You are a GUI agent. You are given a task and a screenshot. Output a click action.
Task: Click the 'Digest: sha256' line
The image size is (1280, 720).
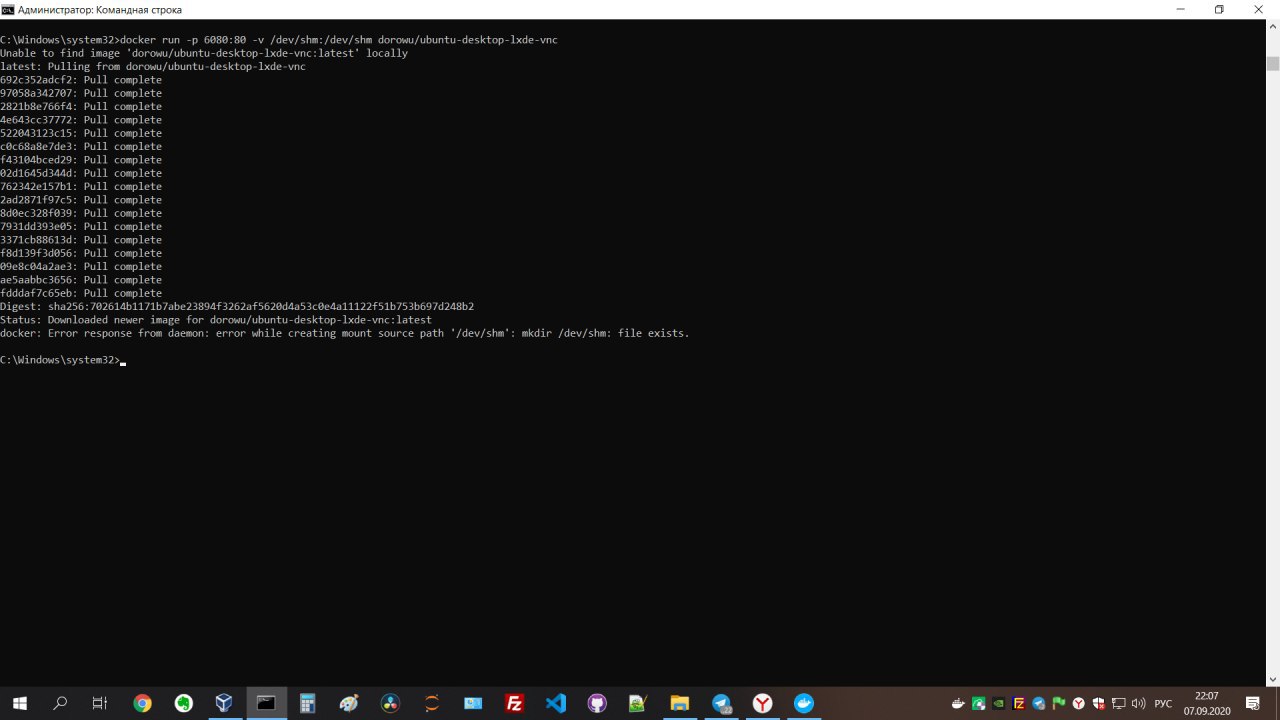click(237, 306)
